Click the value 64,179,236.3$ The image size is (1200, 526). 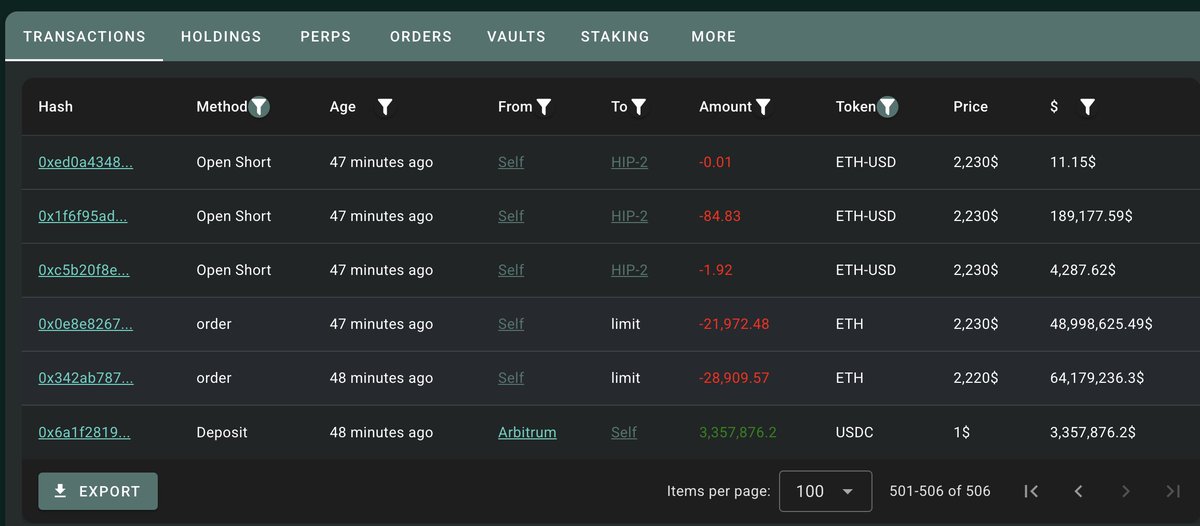click(x=1097, y=378)
